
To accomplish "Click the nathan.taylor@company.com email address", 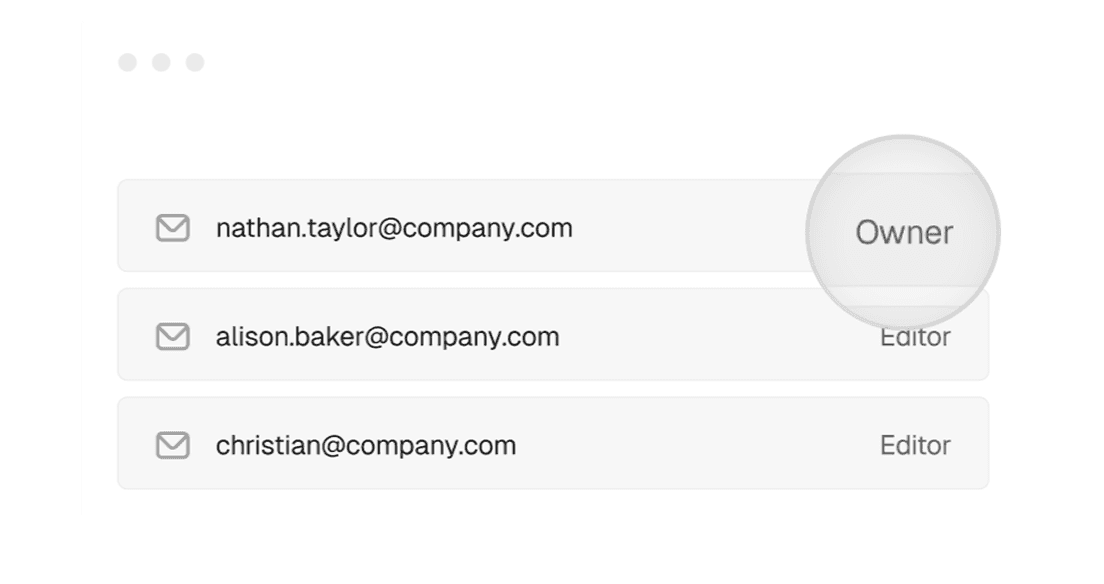I will pyautogui.click(x=394, y=228).
